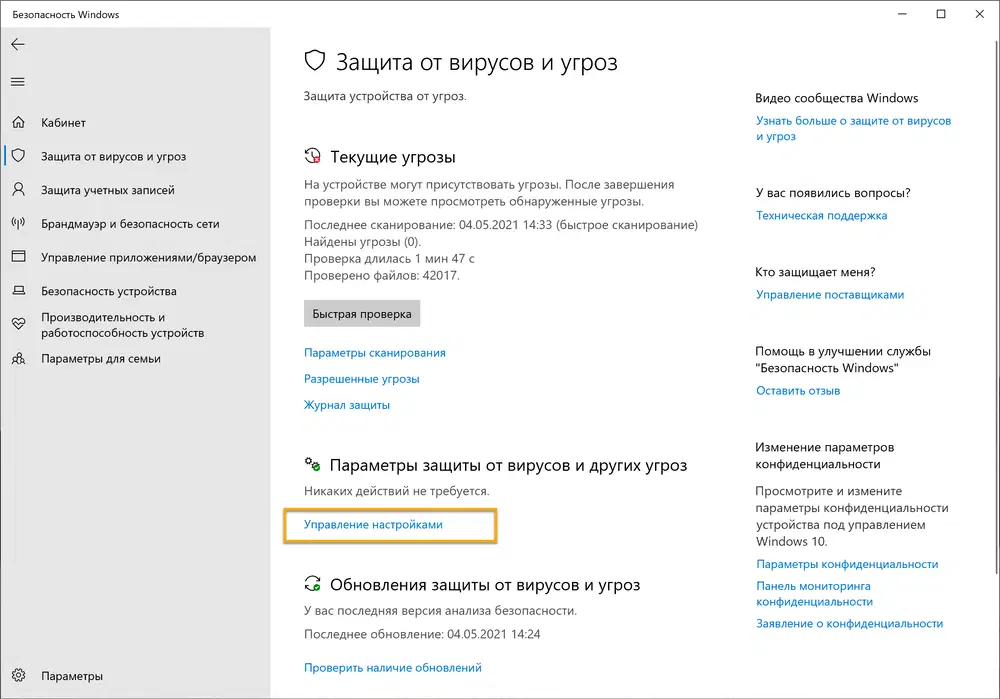Click the Кабинет home icon
Viewport: 1000px width, 699px height.
pyautogui.click(x=19, y=123)
